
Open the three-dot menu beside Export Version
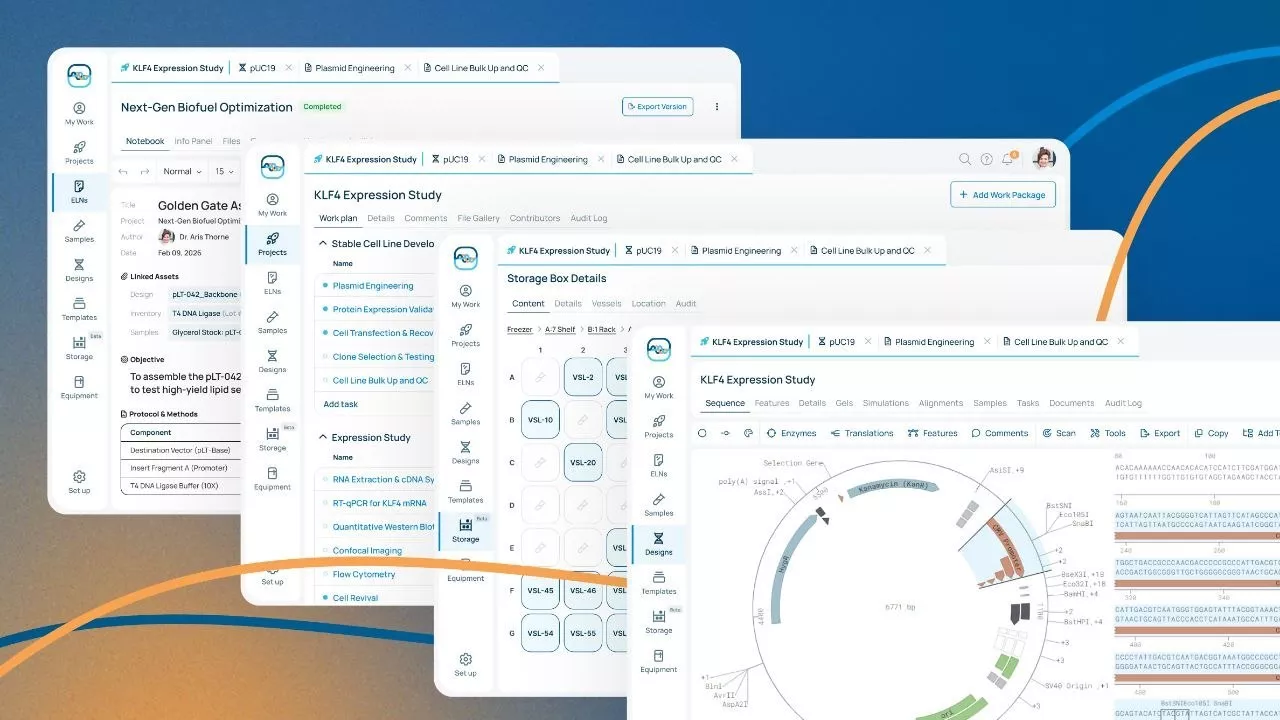[716, 107]
